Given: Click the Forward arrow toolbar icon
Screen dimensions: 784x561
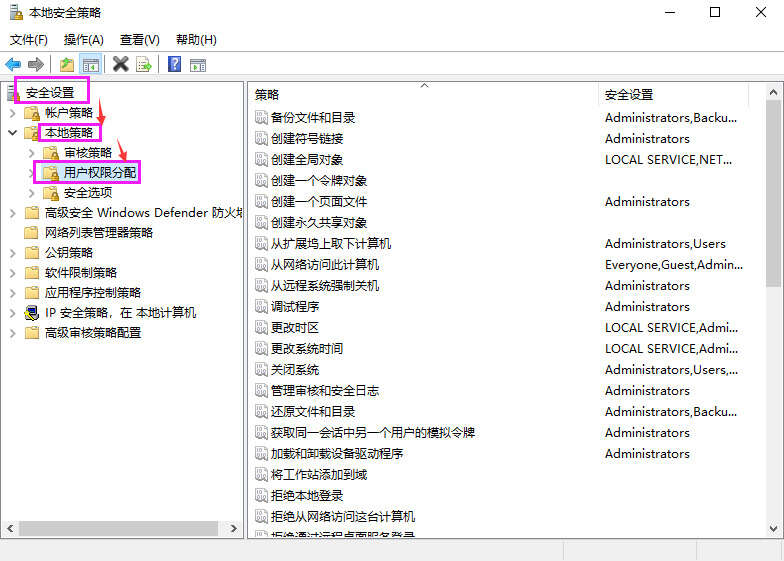Looking at the screenshot, I should click(36, 64).
